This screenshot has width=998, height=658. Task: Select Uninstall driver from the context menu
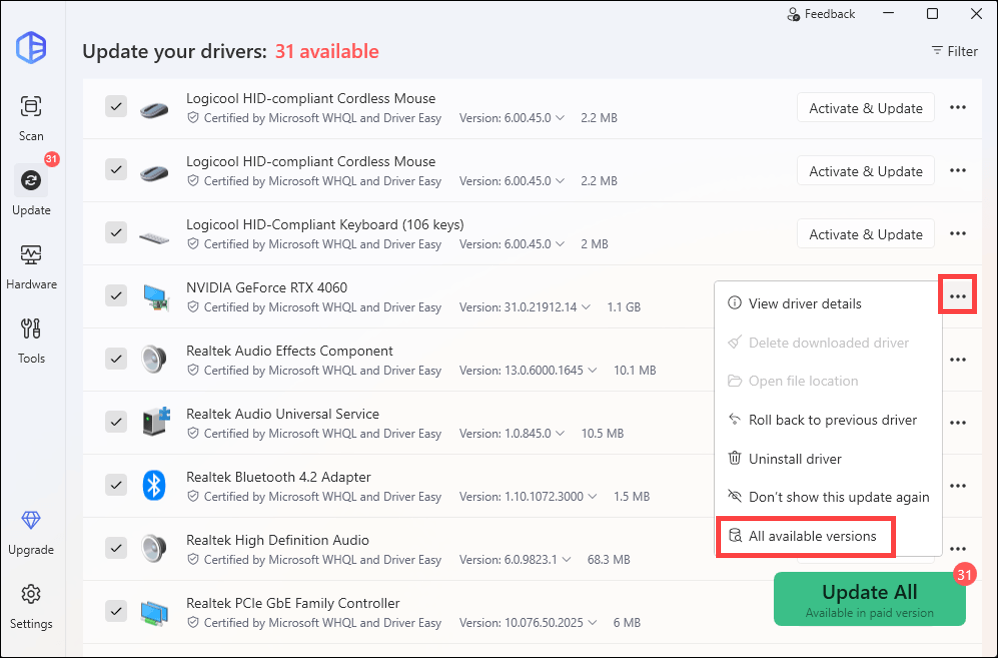click(x=828, y=459)
